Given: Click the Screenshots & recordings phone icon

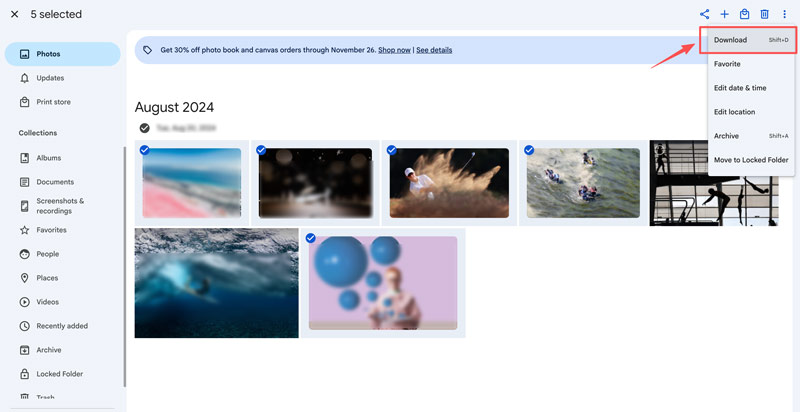Looking at the screenshot, I should tap(24, 206).
